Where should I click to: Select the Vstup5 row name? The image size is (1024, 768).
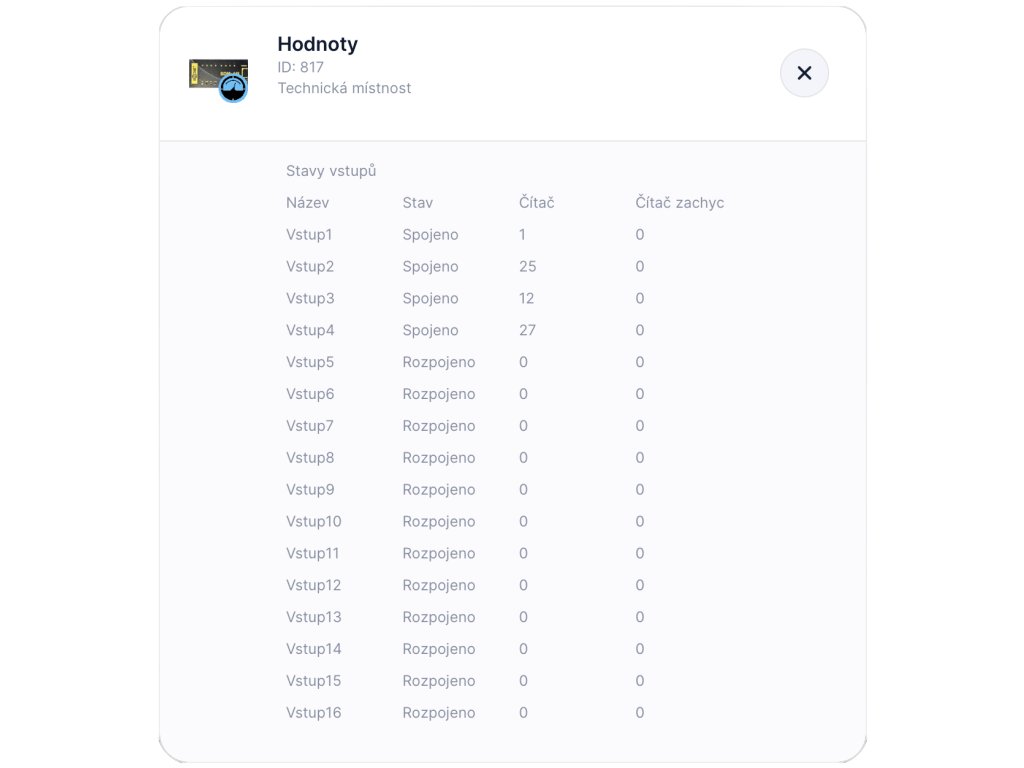[310, 362]
